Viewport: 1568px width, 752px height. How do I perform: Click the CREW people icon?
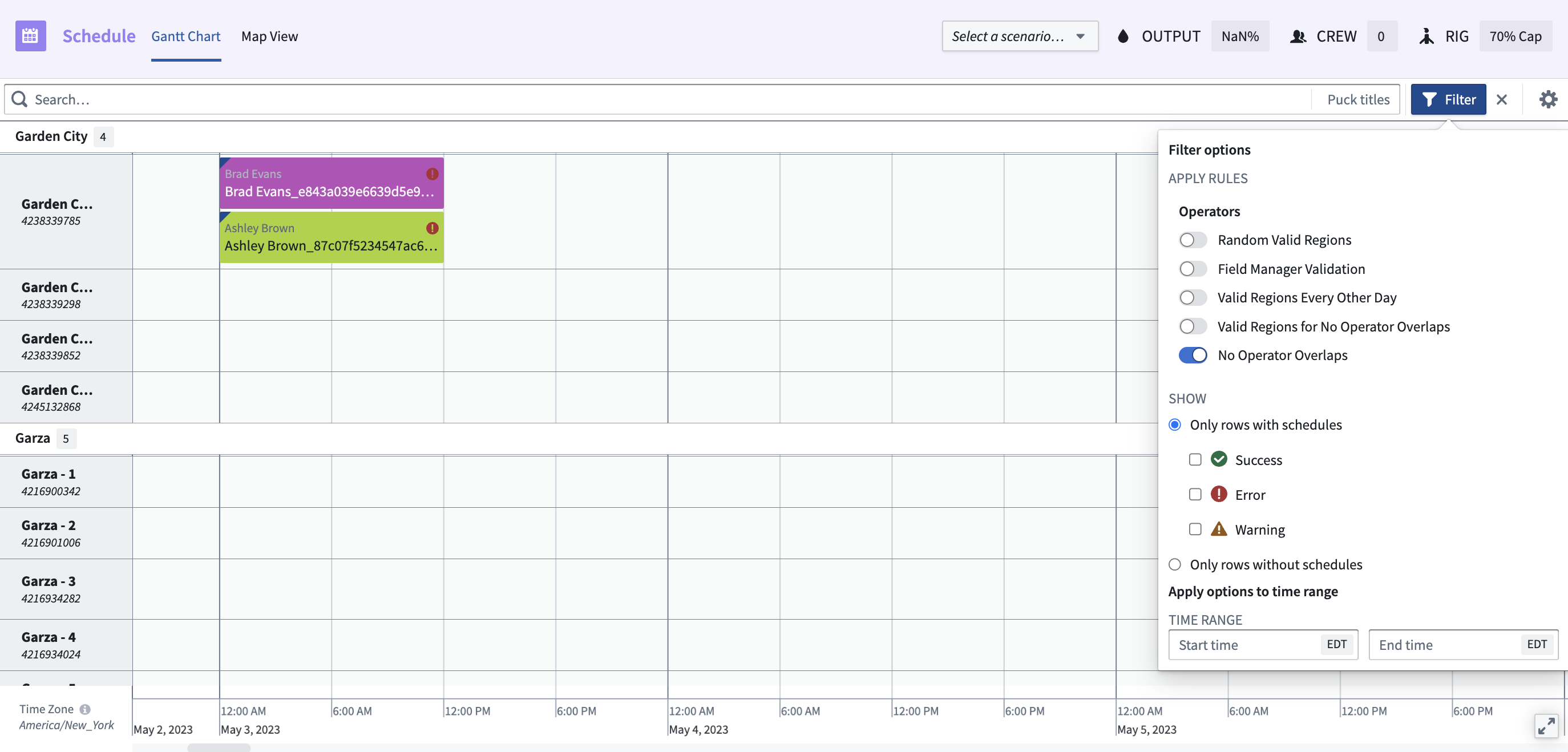[1298, 37]
